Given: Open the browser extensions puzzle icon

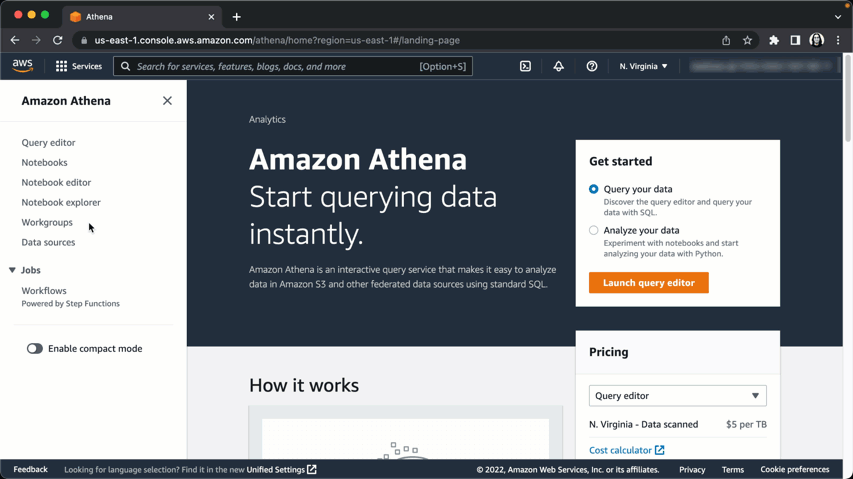Looking at the screenshot, I should [x=774, y=40].
